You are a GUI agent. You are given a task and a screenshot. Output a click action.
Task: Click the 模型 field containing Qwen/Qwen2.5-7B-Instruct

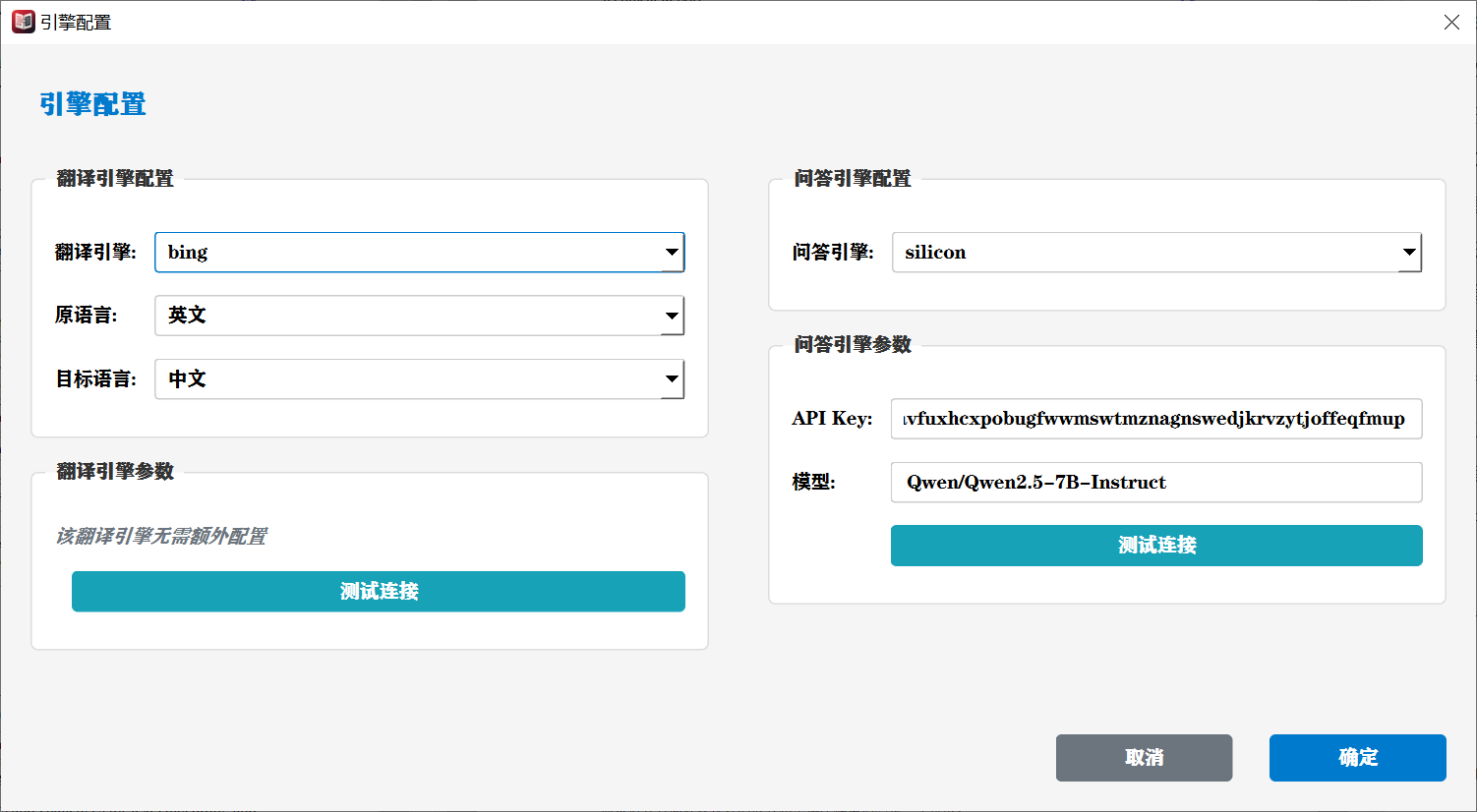[x=1156, y=482]
